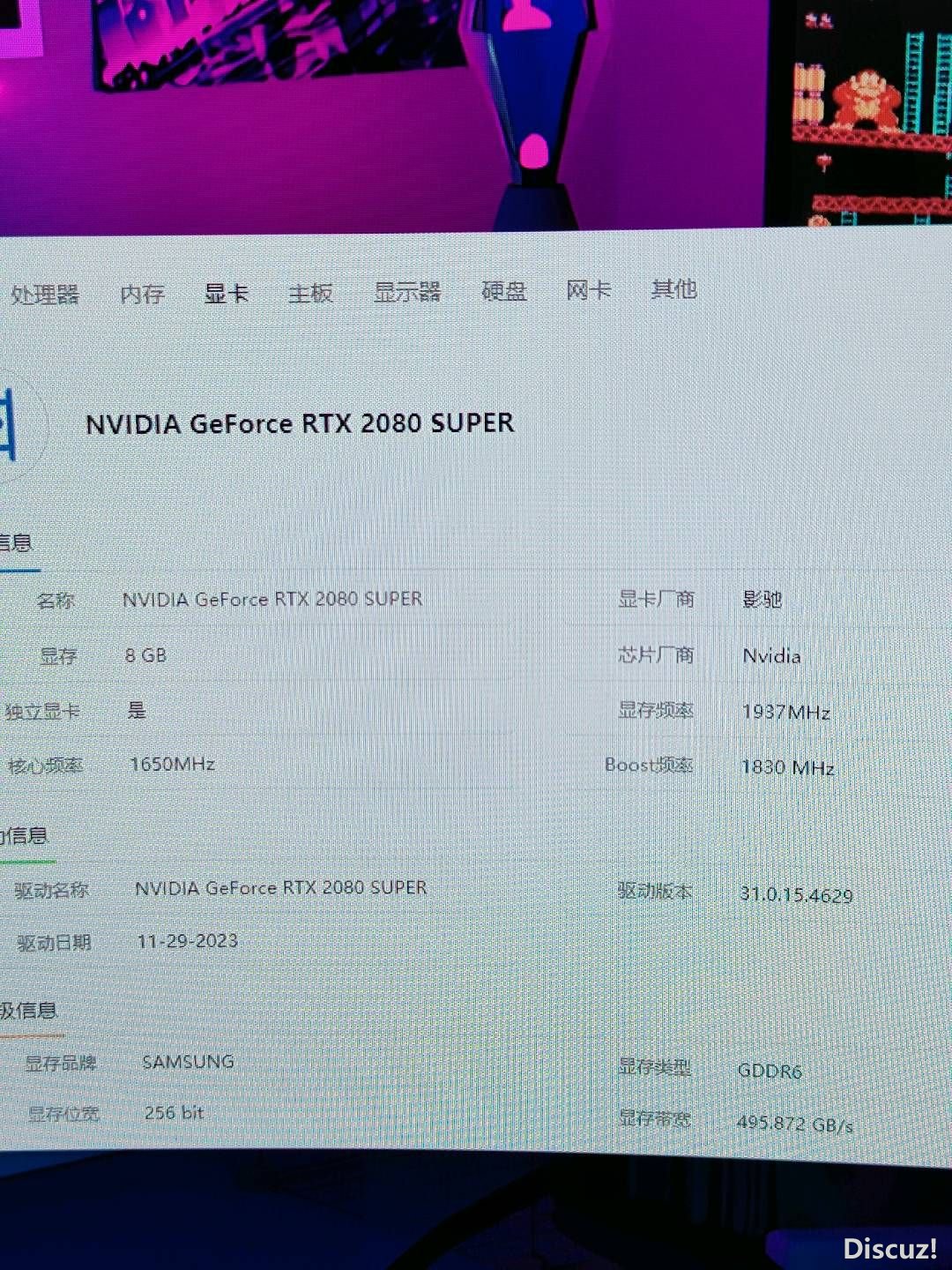Viewport: 952px width, 1270px height.
Task: Select the 是 value beside 独立显卡
Action: pyautogui.click(x=137, y=710)
